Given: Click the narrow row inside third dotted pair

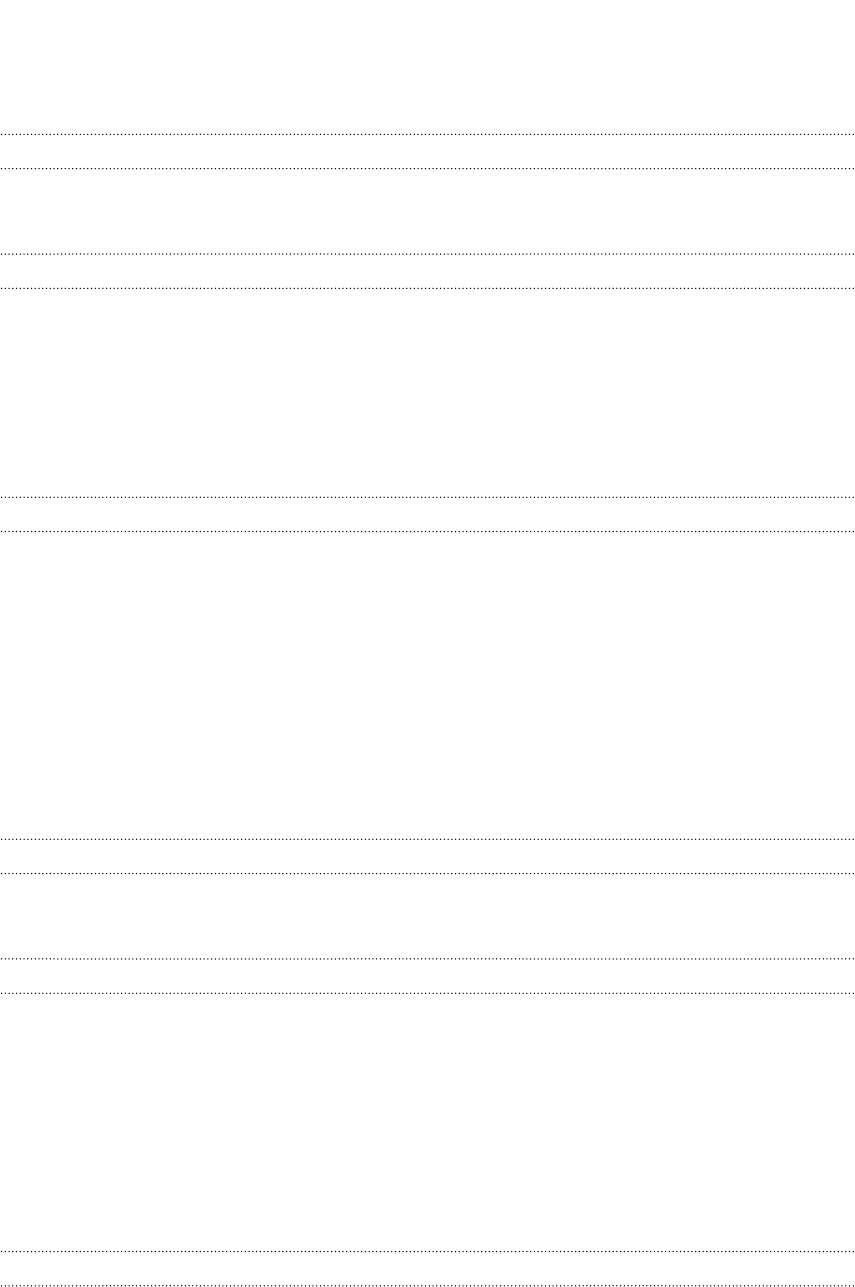Looking at the screenshot, I should (x=427, y=514).
